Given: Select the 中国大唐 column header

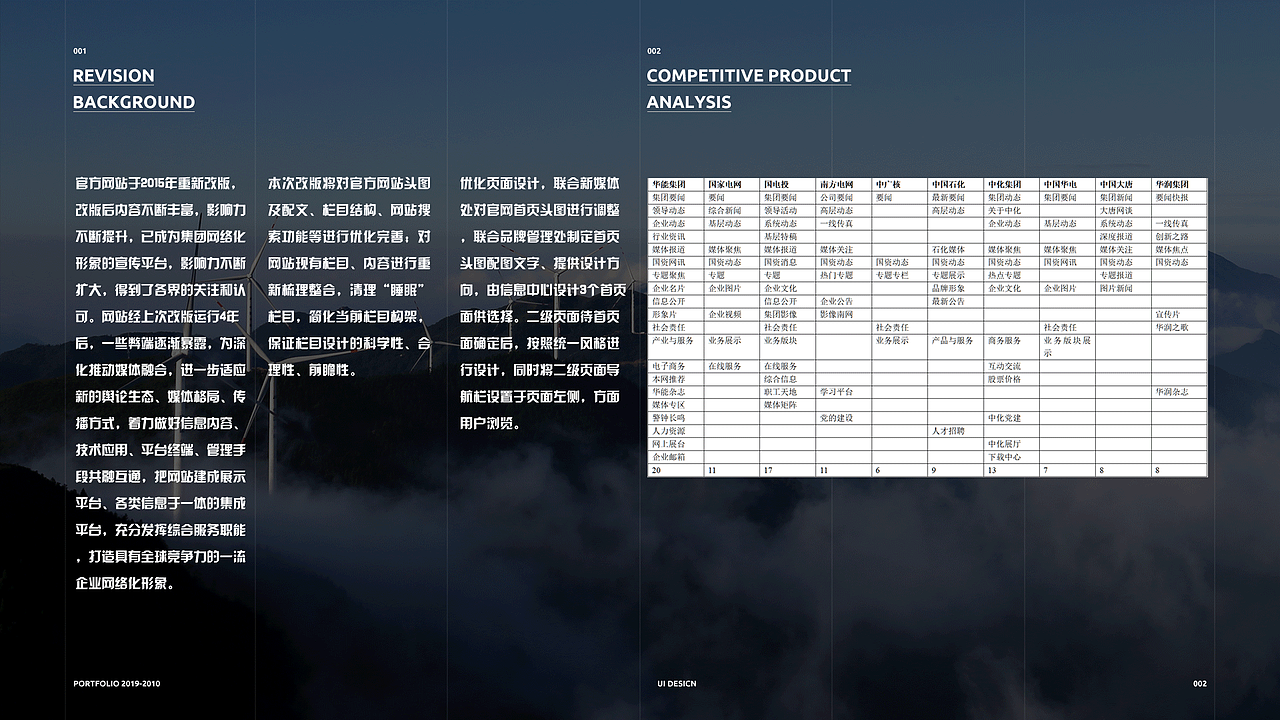Looking at the screenshot, I should 1123,184.
